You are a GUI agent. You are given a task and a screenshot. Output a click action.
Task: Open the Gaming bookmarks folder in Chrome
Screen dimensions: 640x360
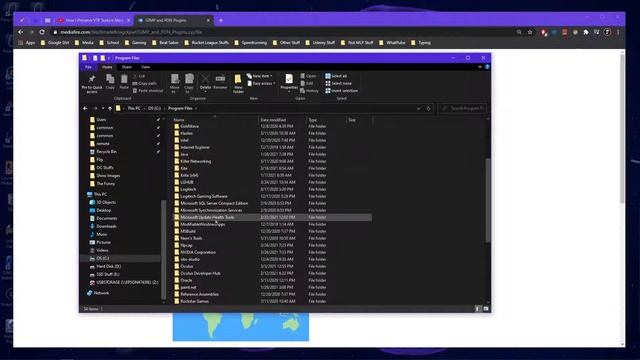136,42
